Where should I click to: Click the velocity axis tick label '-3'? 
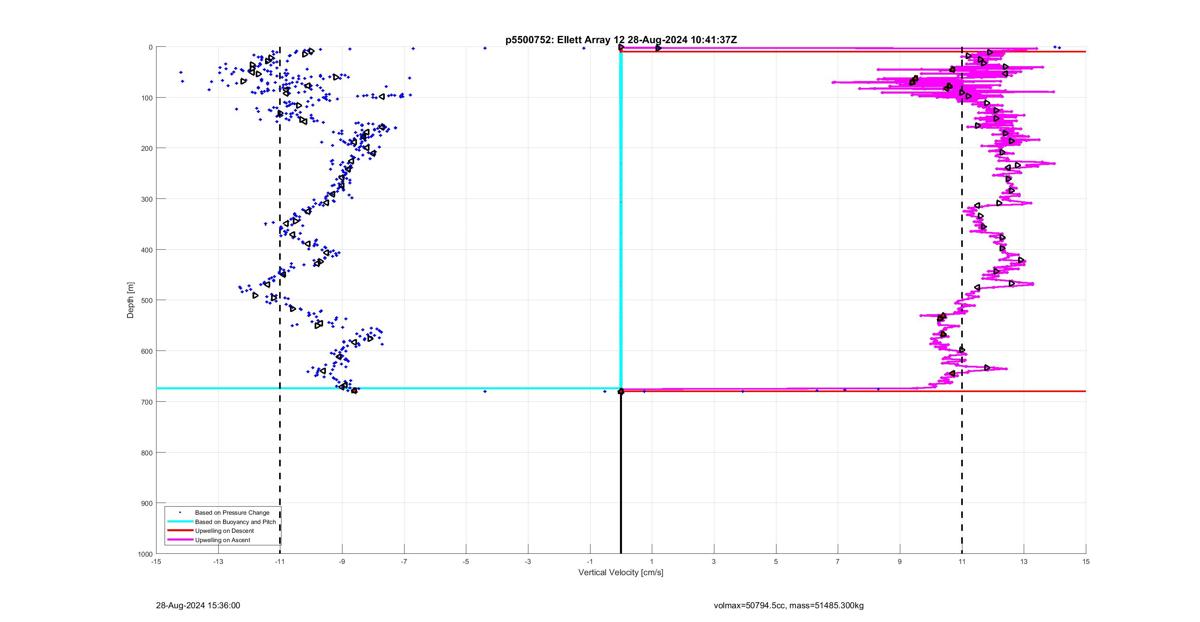pyautogui.click(x=528, y=562)
